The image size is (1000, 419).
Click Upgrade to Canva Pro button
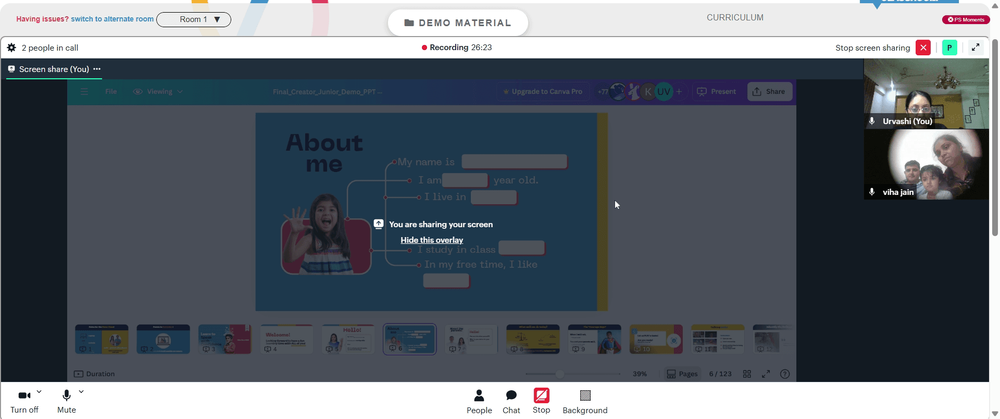543,92
